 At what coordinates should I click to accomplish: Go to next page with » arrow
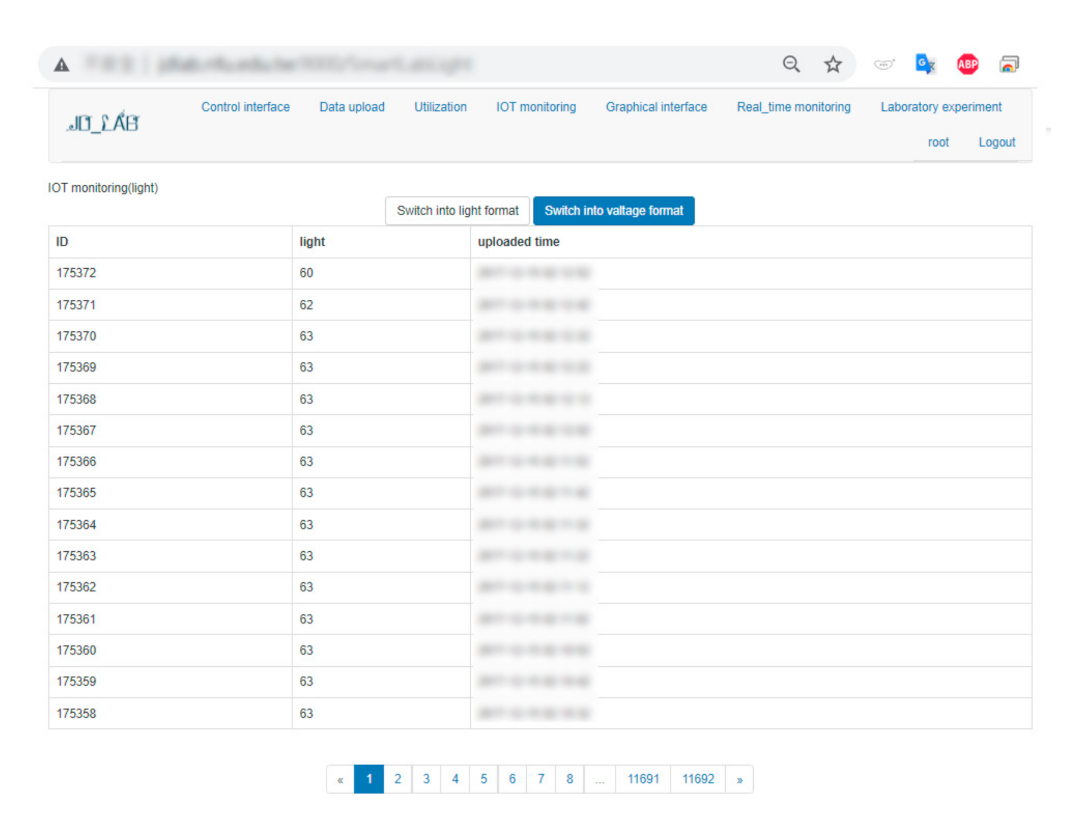click(x=739, y=780)
